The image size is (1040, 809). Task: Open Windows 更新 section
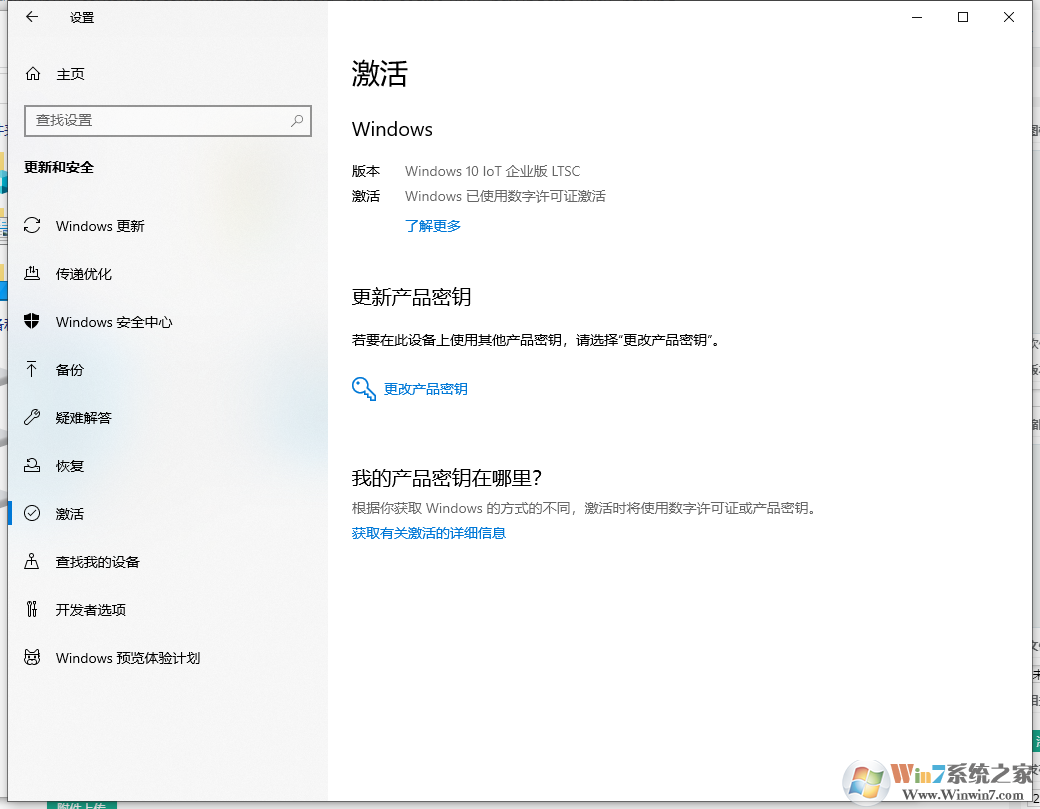pos(100,226)
